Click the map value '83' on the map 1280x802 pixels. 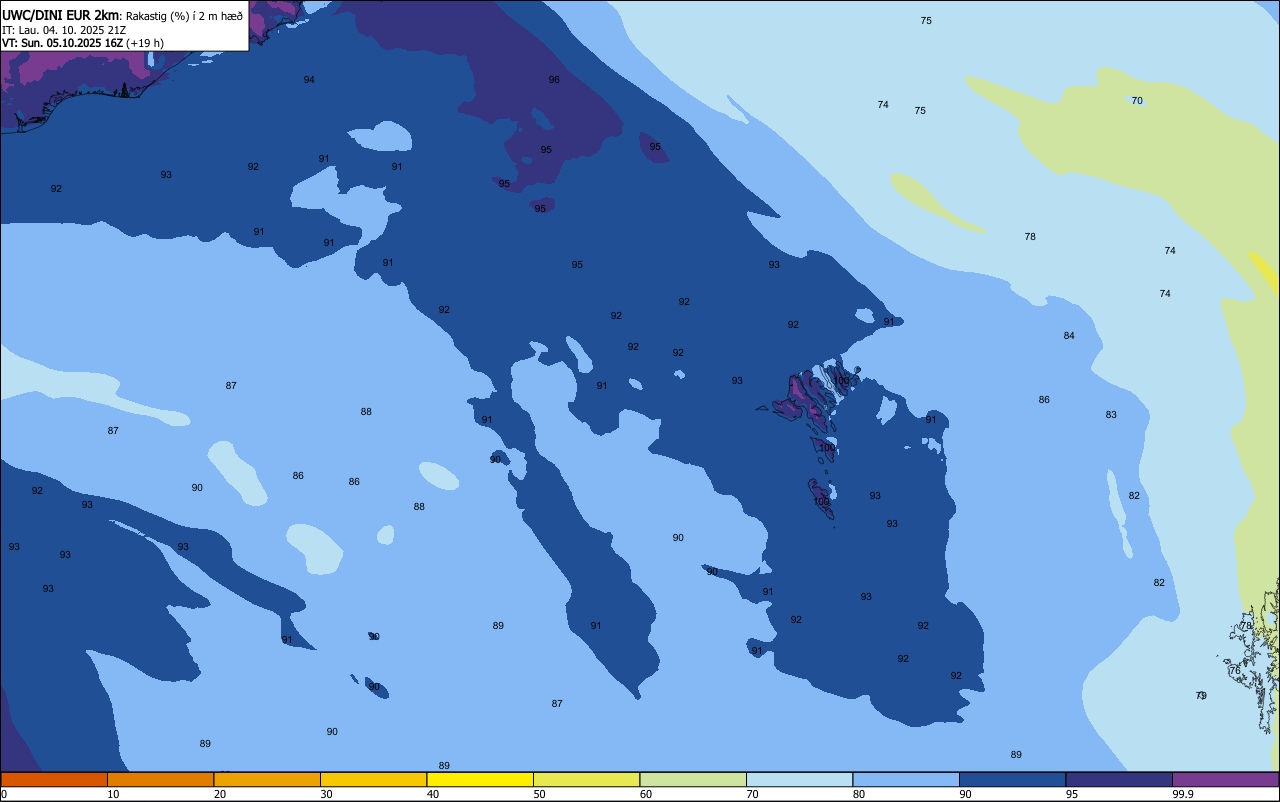[1111, 415]
